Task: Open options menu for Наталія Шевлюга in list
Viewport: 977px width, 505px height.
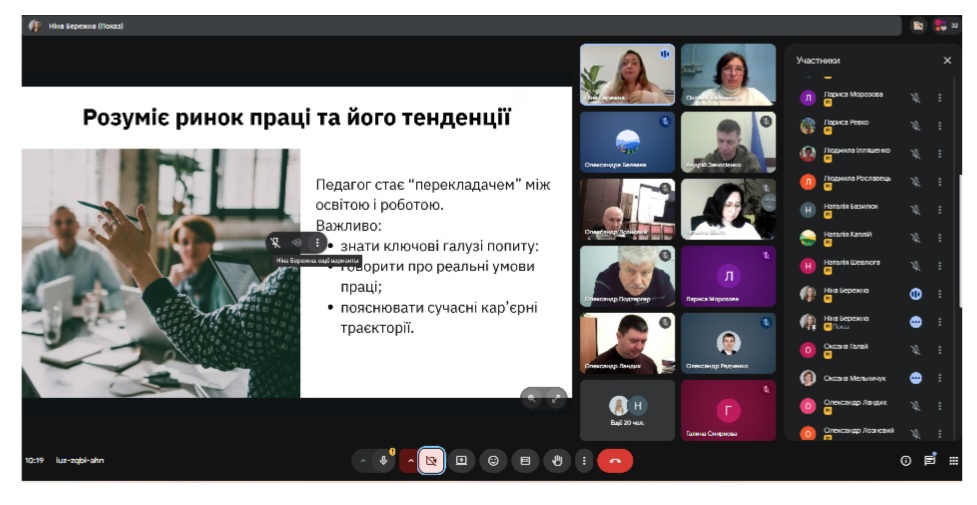Action: point(939,266)
